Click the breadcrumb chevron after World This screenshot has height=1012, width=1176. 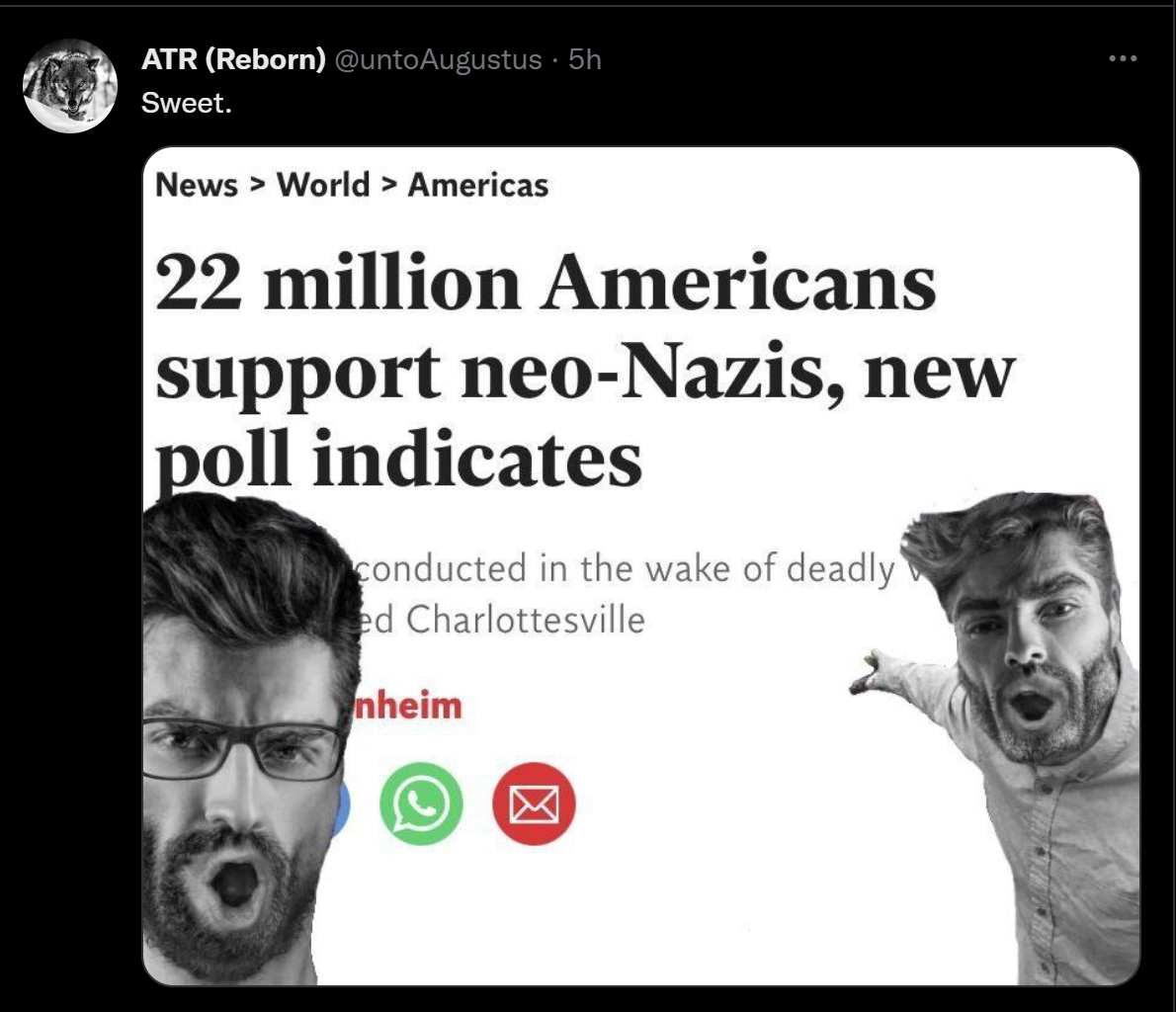click(388, 185)
